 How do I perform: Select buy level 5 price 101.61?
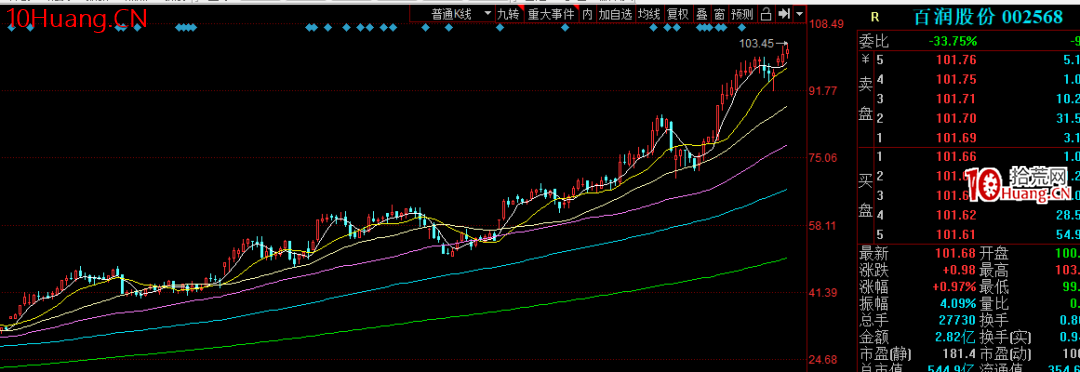(x=956, y=234)
